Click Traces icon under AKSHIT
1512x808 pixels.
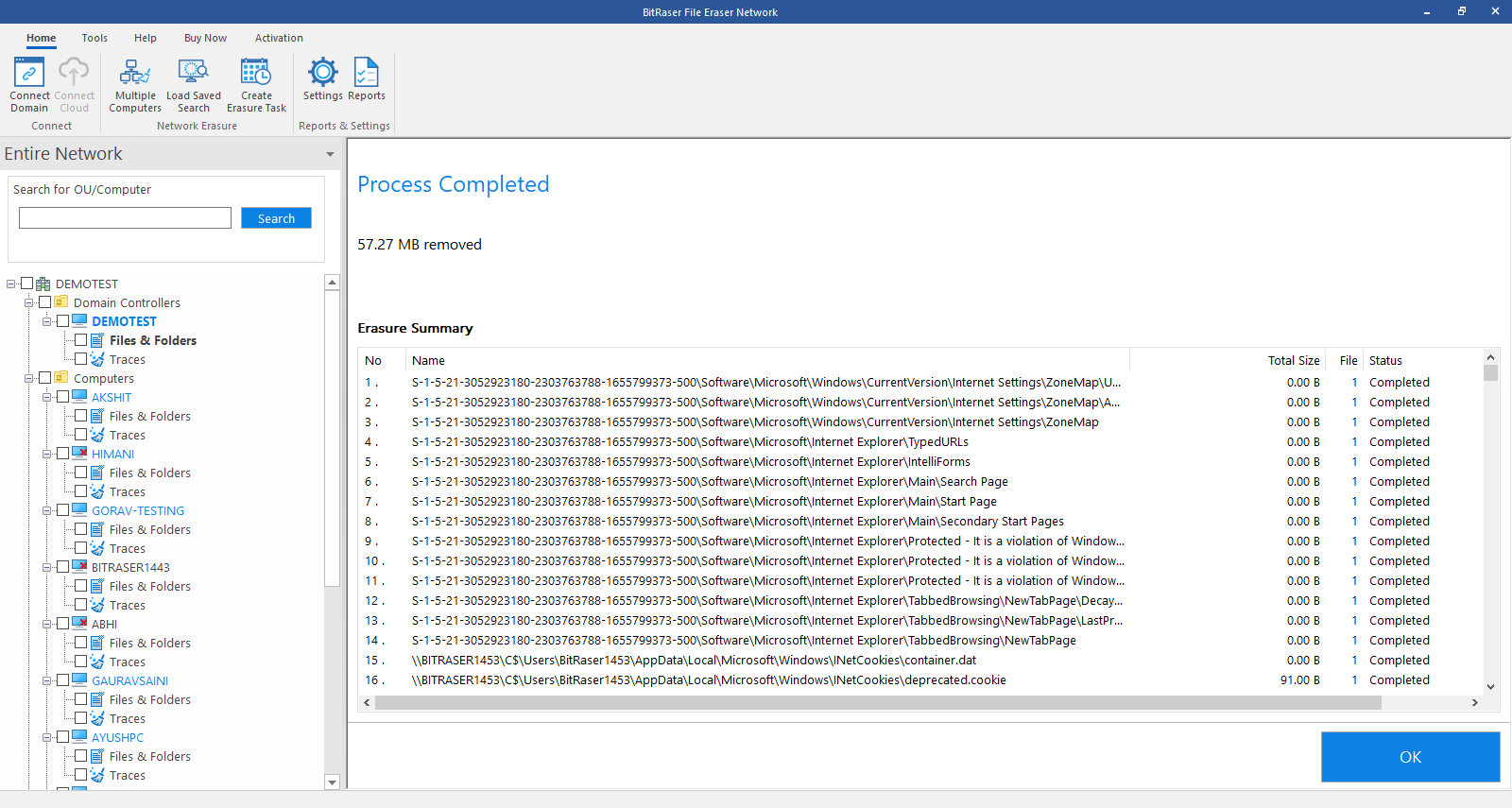pyautogui.click(x=97, y=435)
